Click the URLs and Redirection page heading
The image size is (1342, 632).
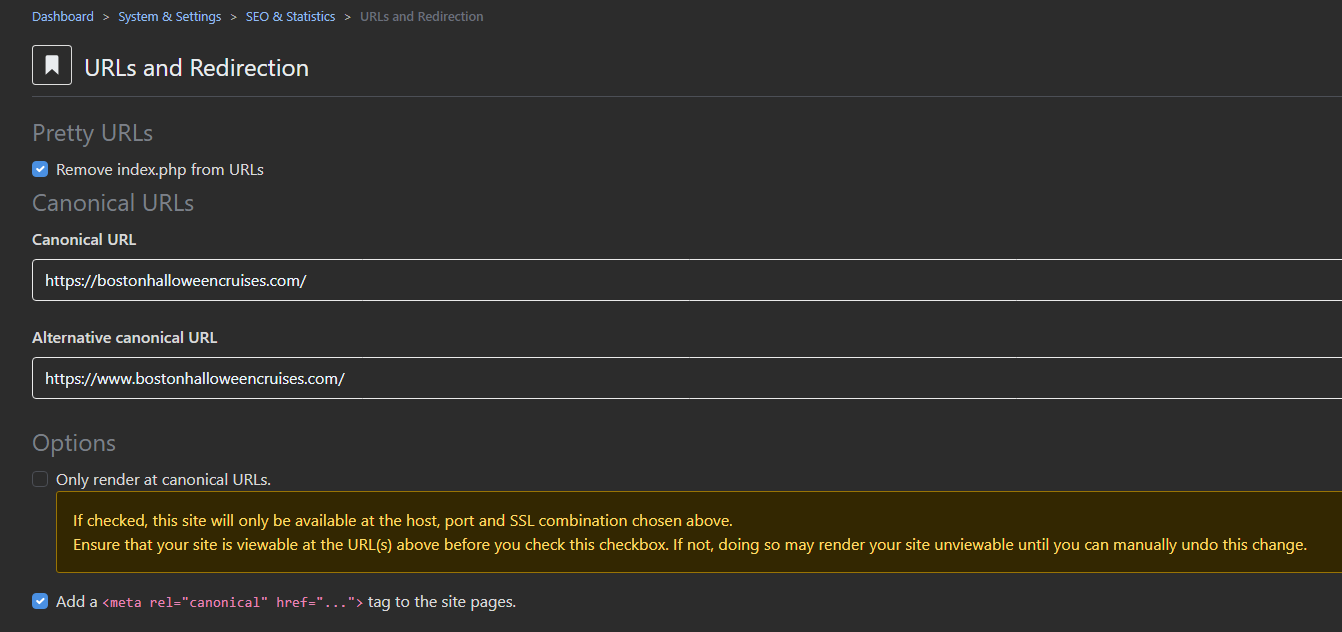(x=196, y=68)
